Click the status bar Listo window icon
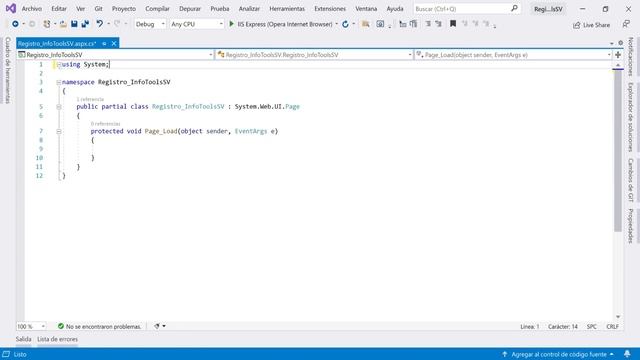640x360 pixels. pos(6,354)
